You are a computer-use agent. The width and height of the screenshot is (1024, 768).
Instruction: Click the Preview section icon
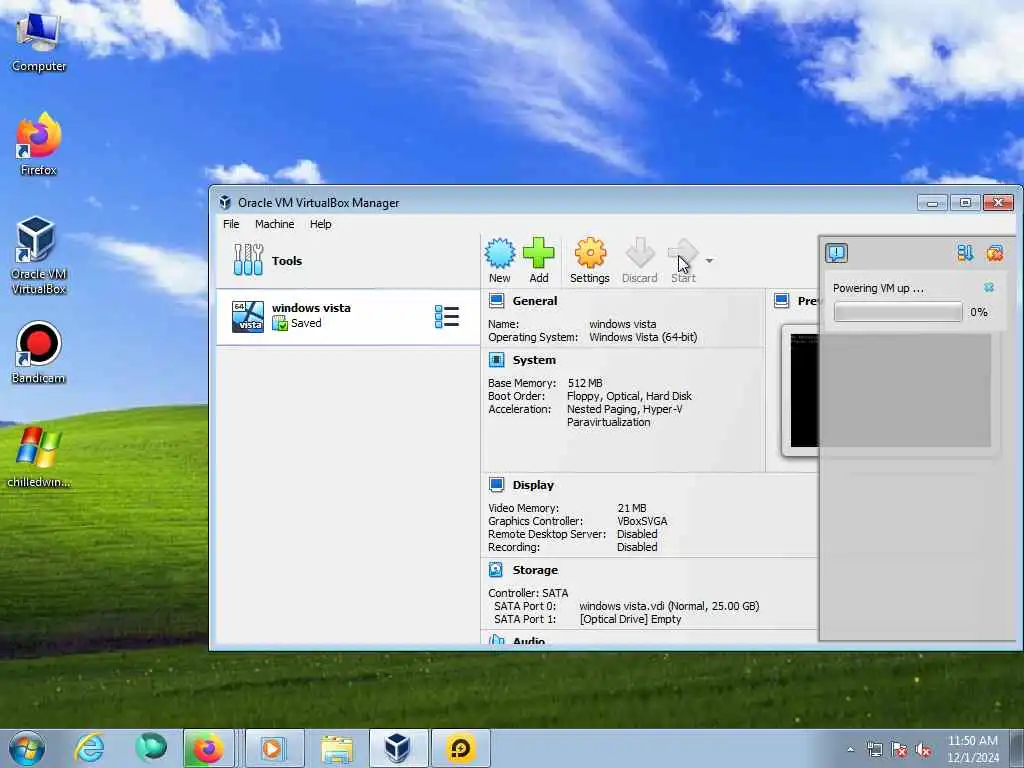coord(782,300)
